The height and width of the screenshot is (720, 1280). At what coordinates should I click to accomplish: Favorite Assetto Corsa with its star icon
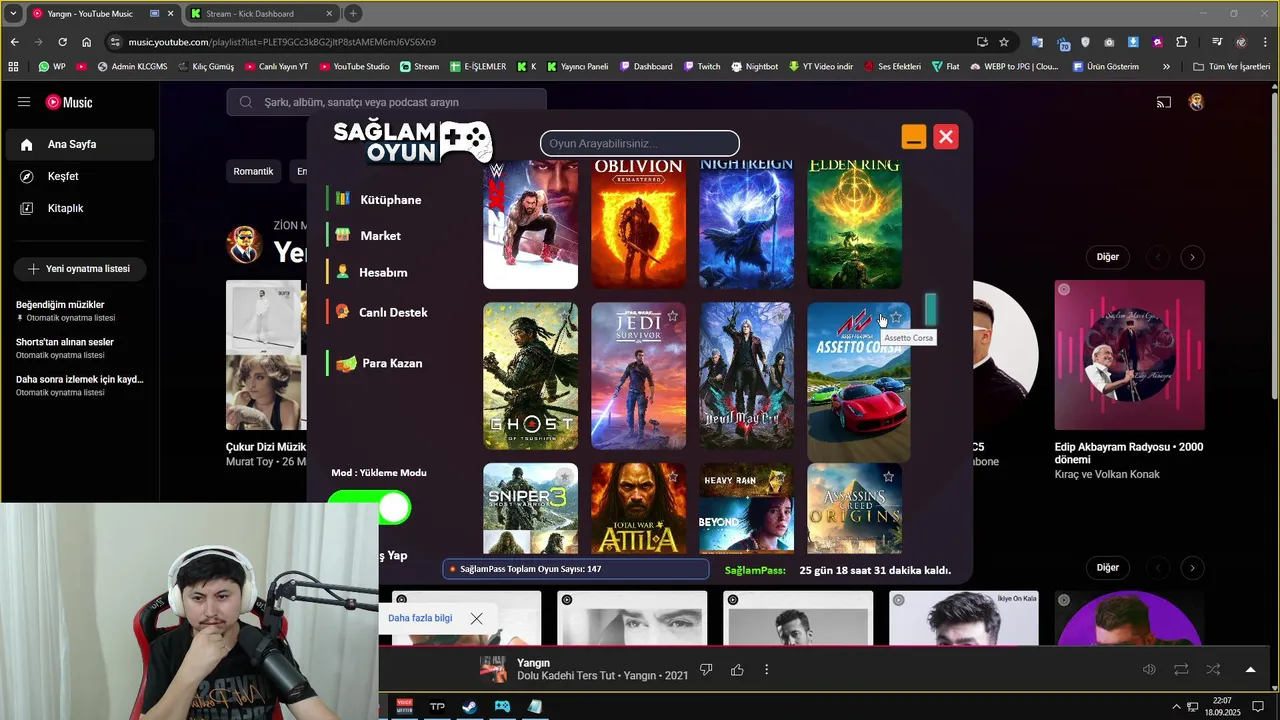click(896, 317)
